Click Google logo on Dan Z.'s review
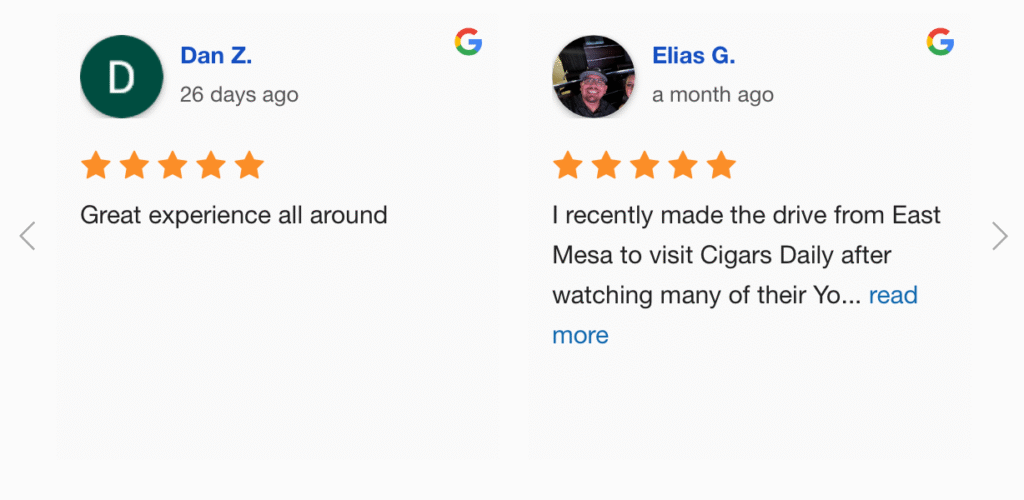The width and height of the screenshot is (1024, 500). point(468,42)
